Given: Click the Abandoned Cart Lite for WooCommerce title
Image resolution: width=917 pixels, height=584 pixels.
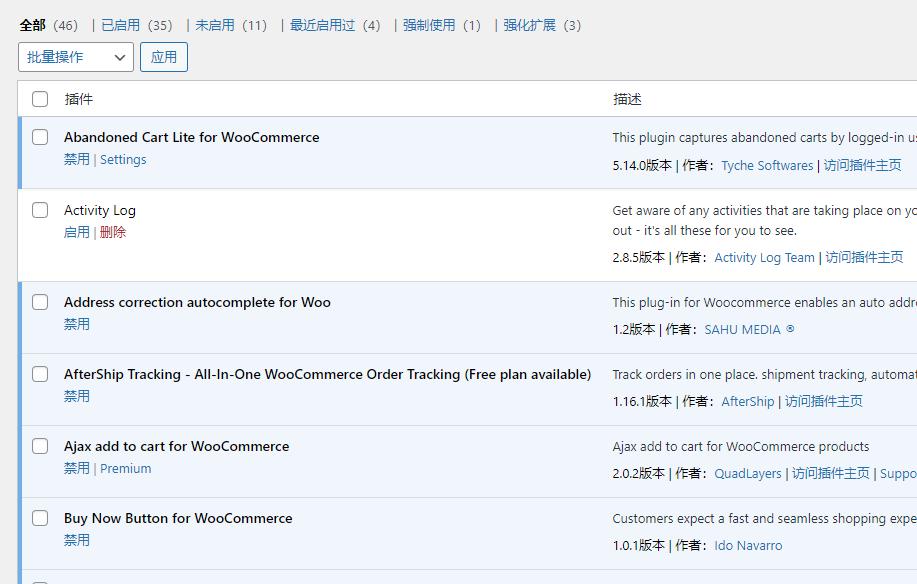Looking at the screenshot, I should point(191,137).
